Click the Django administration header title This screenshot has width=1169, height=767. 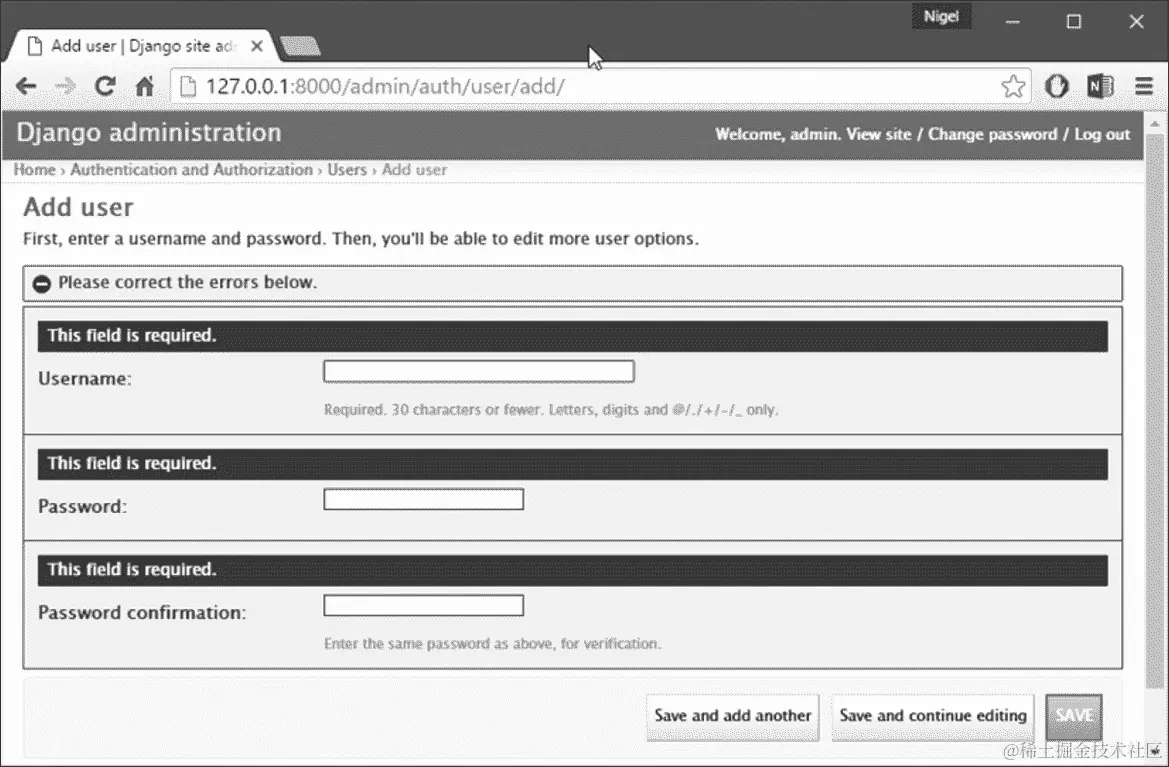click(149, 133)
